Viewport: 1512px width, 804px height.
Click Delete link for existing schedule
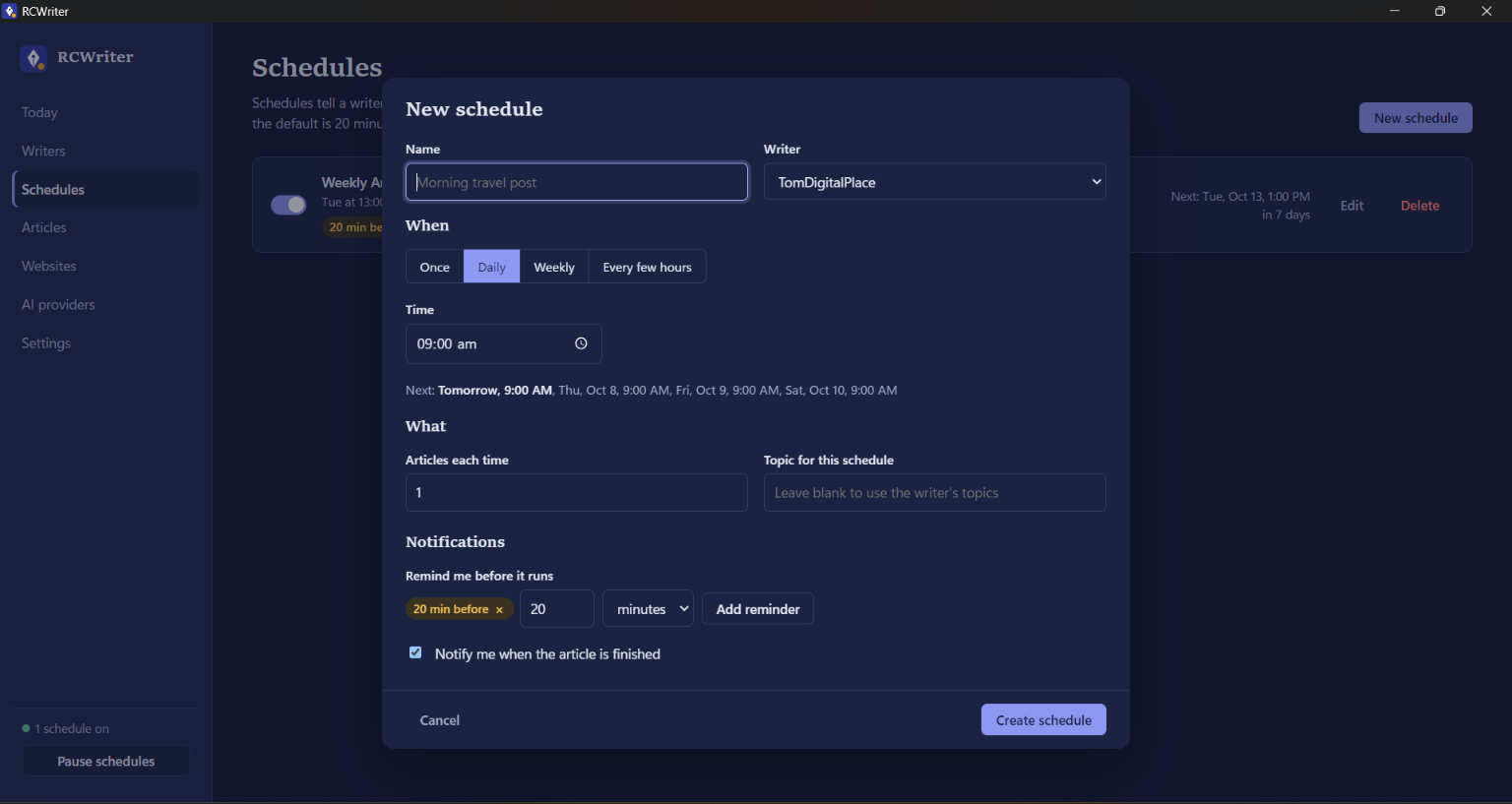(1419, 206)
